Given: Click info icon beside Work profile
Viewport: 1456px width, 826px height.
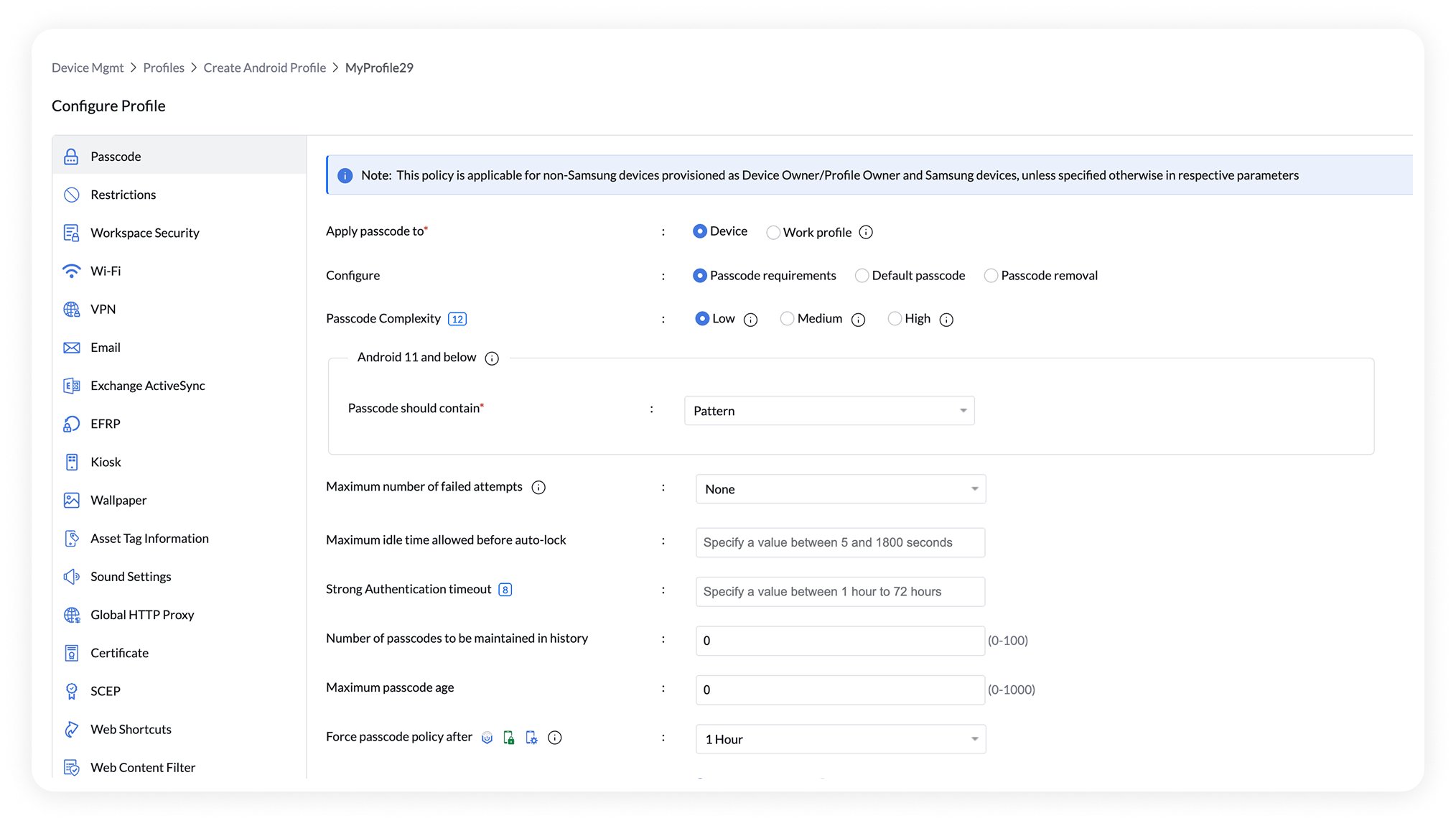Looking at the screenshot, I should point(866,232).
